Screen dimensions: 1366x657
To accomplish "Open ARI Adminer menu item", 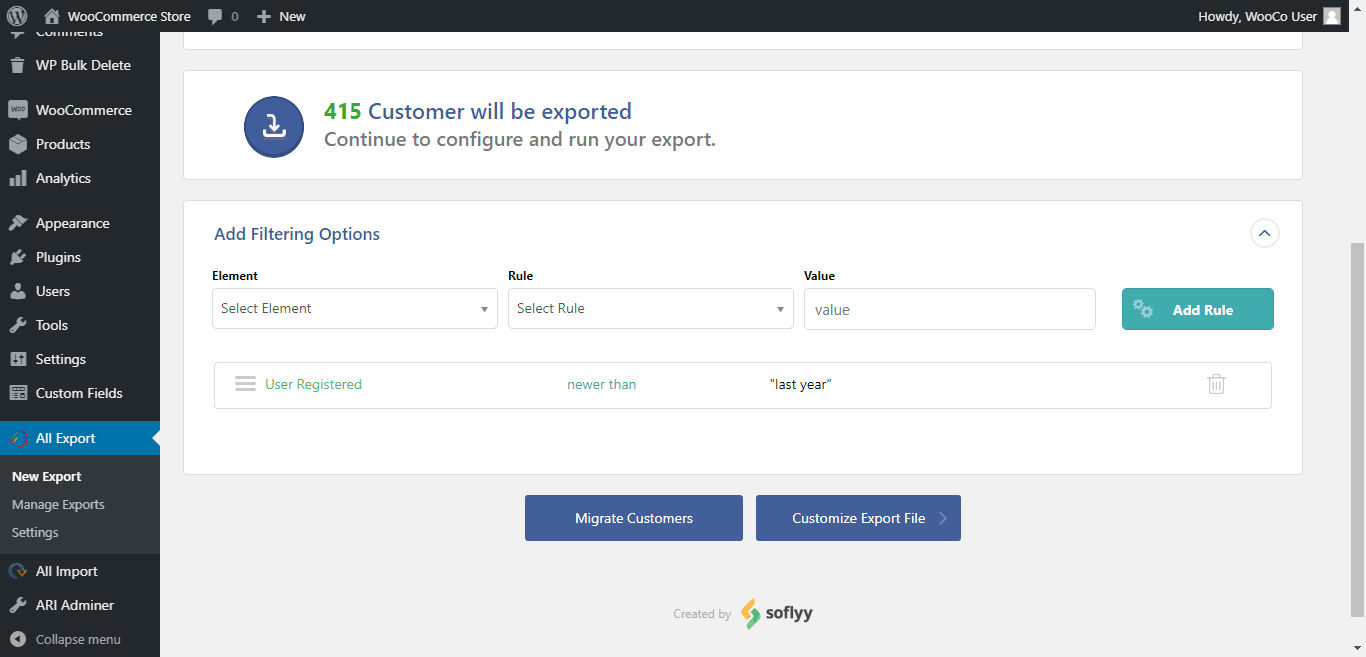I will tap(80, 605).
